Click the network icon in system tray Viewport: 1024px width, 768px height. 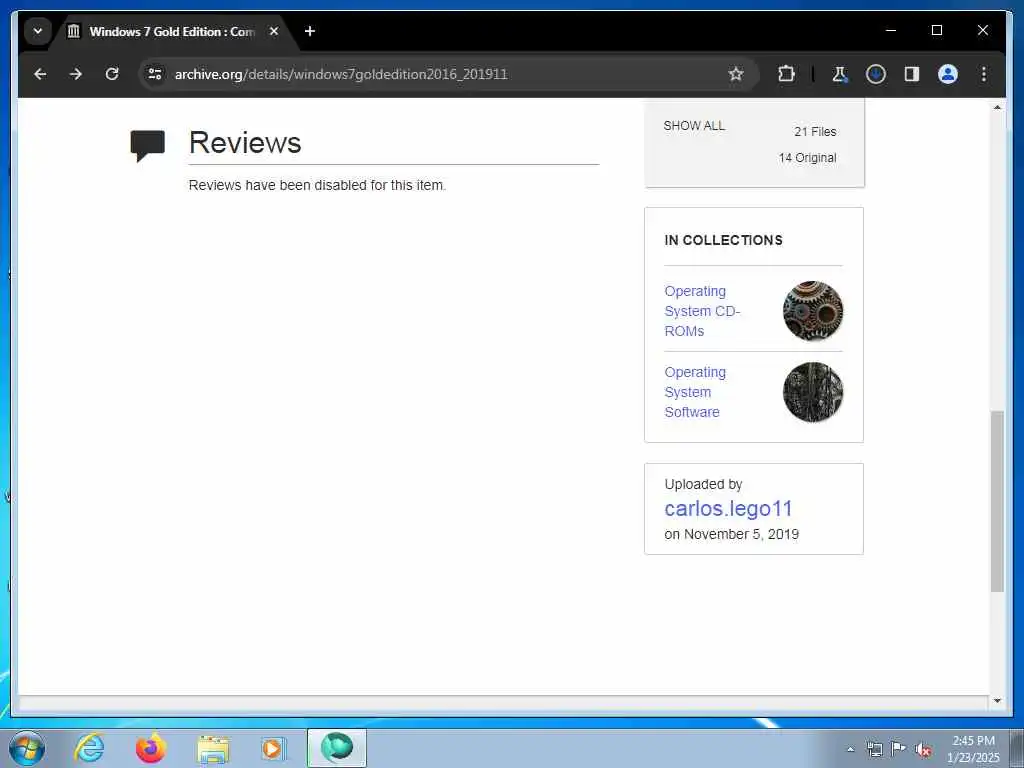(874, 749)
